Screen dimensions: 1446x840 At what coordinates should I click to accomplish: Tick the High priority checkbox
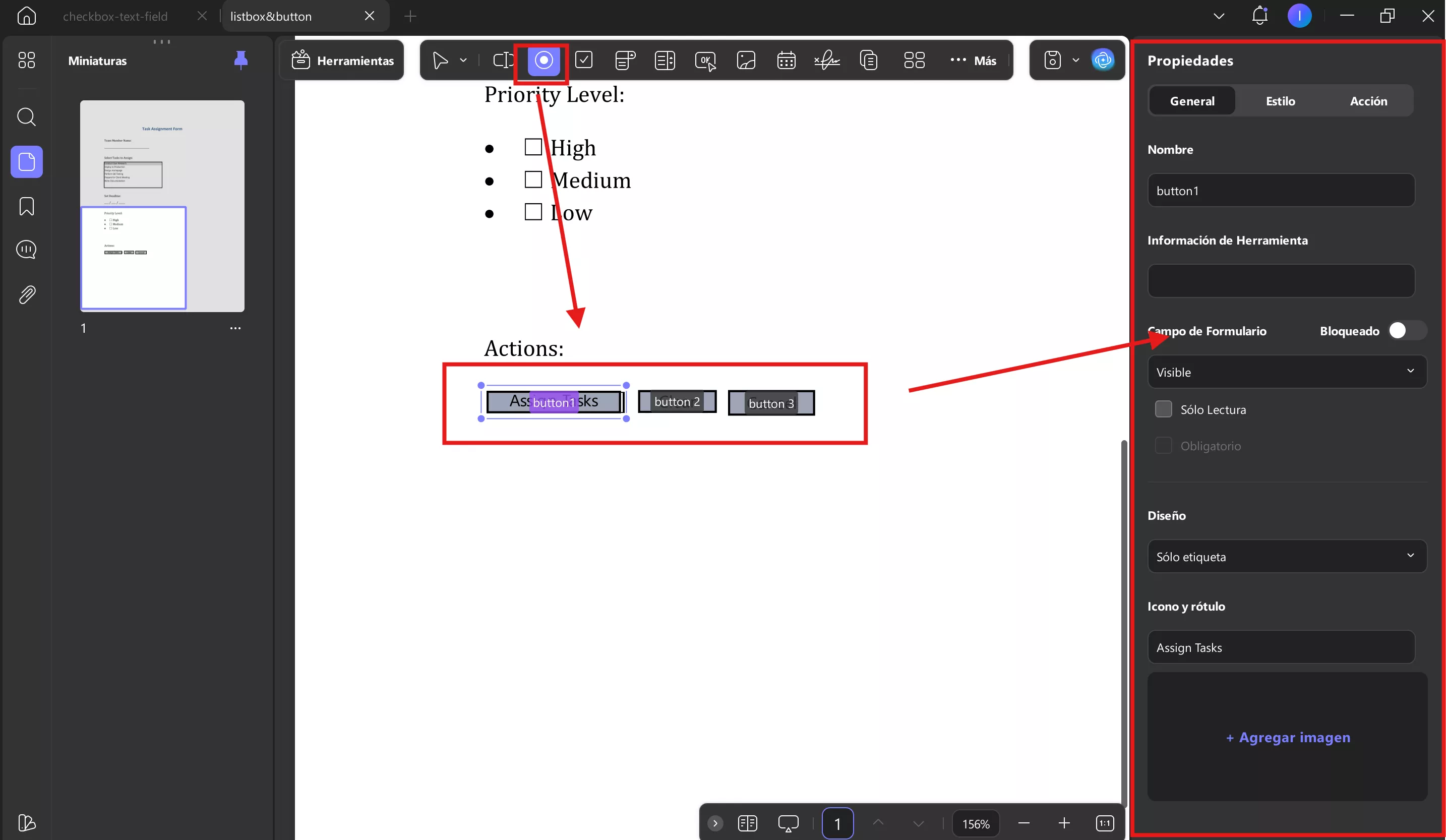tap(533, 147)
